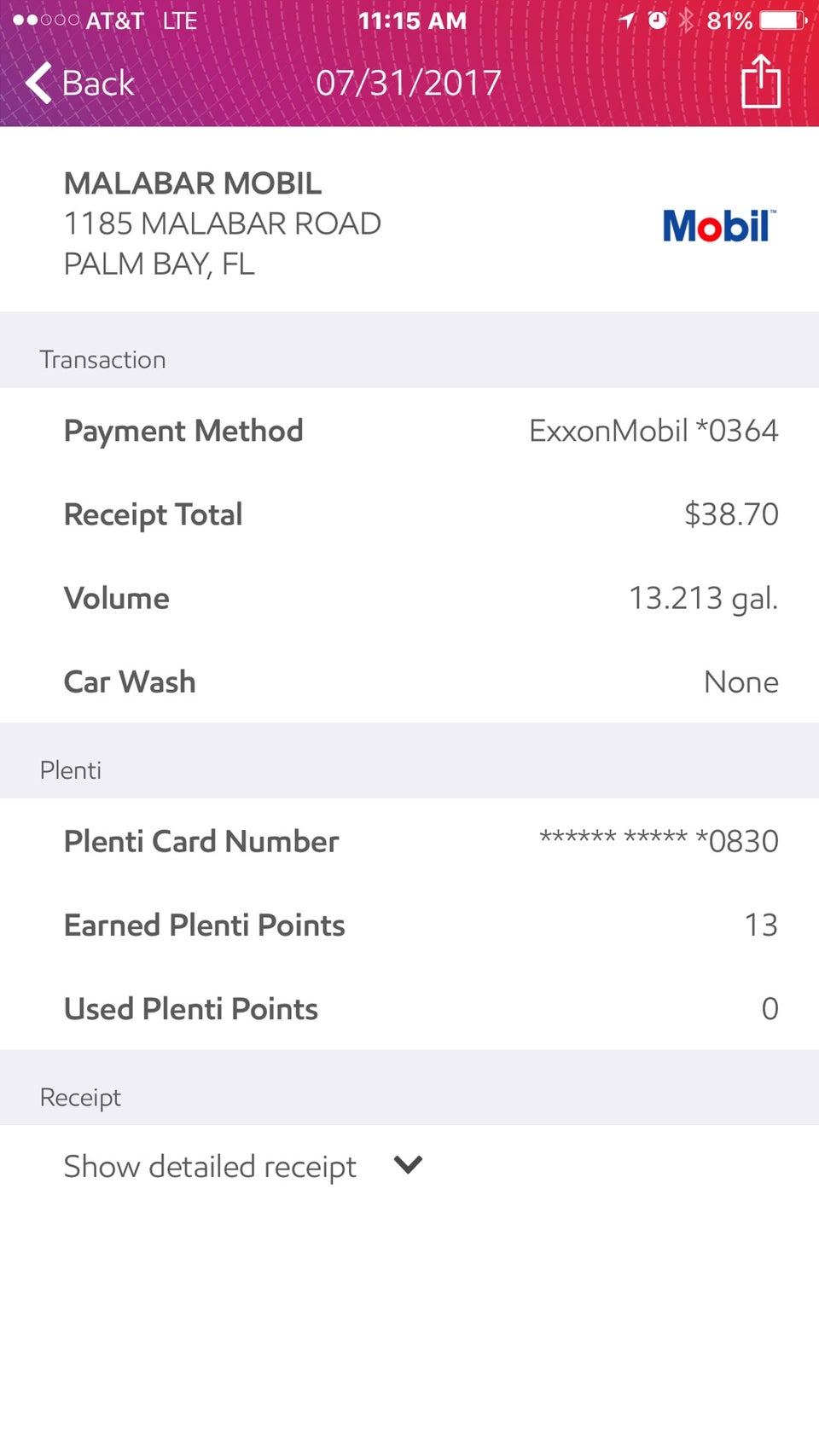
Task: Tap the Earned Plenti Points row
Action: click(409, 925)
